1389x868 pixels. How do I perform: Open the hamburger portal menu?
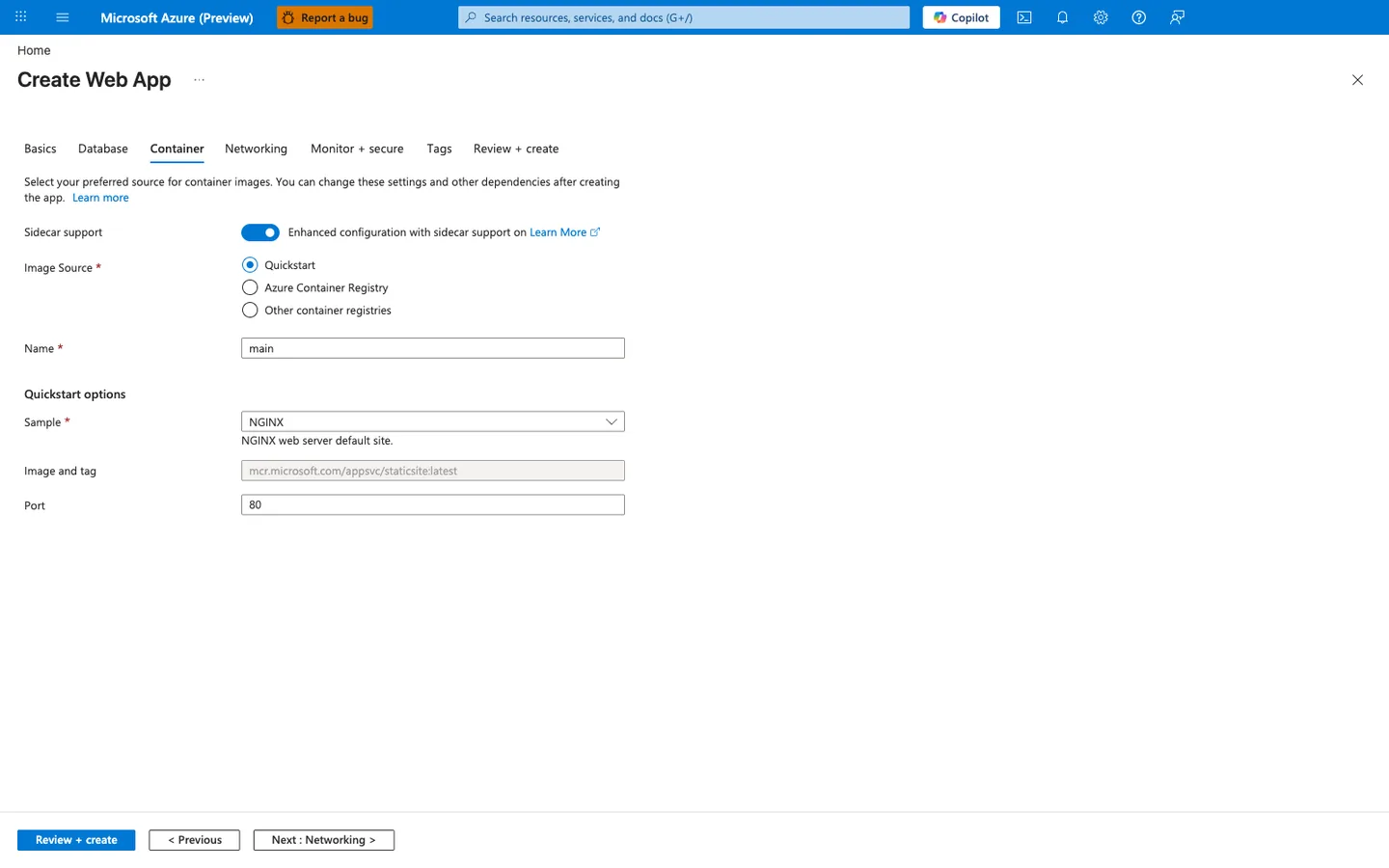pyautogui.click(x=63, y=17)
